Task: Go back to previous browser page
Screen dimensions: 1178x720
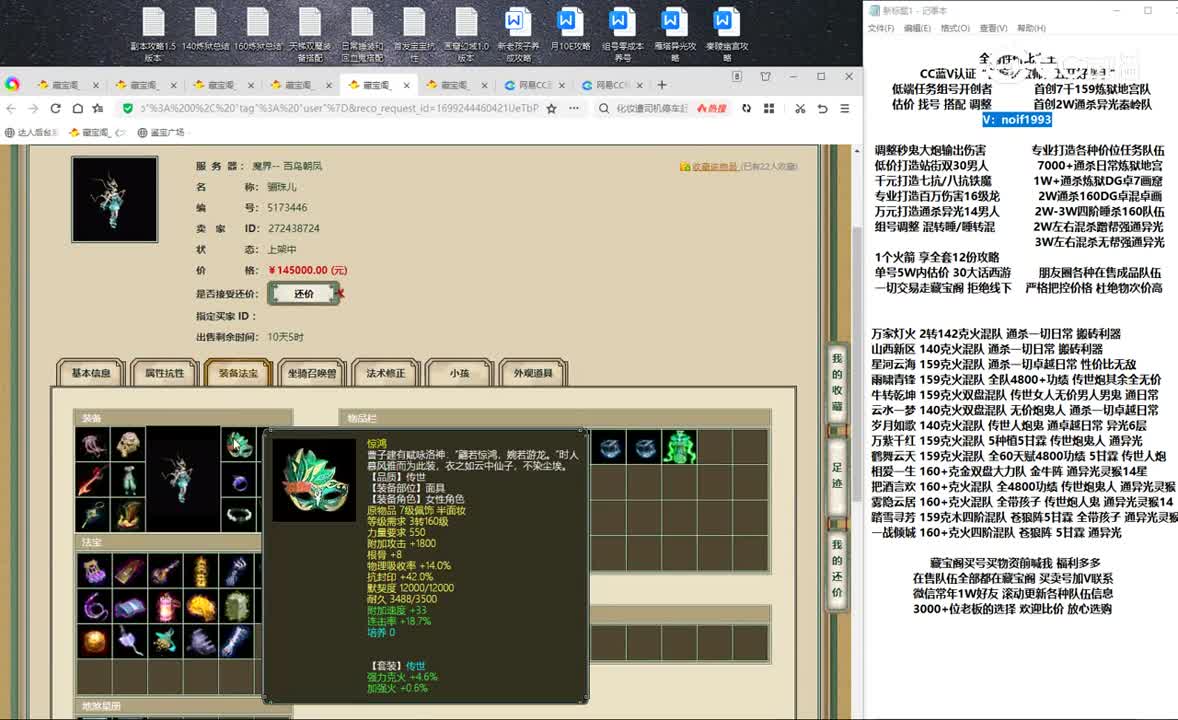Action: (11, 108)
